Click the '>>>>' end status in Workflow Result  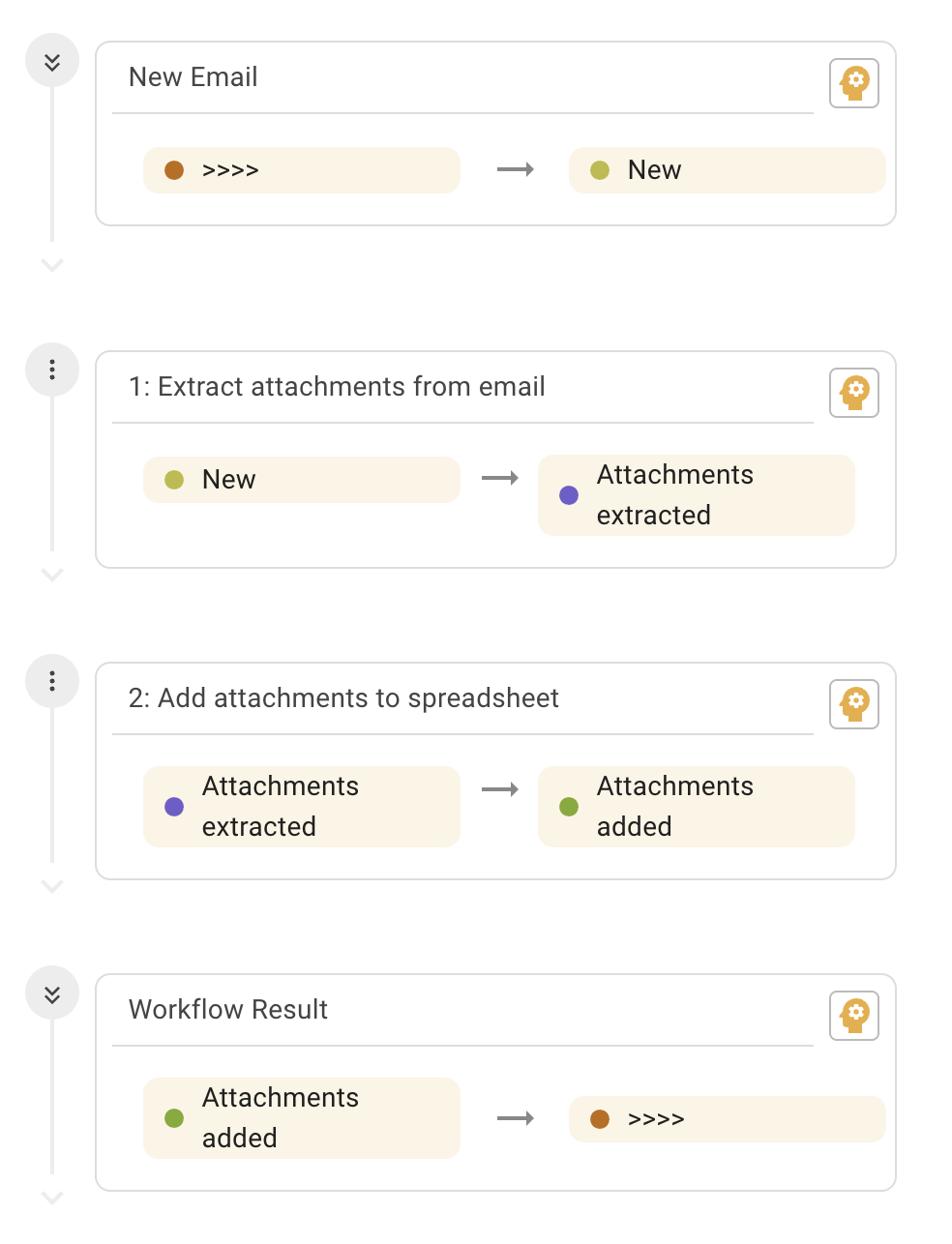pyautogui.click(x=728, y=1119)
